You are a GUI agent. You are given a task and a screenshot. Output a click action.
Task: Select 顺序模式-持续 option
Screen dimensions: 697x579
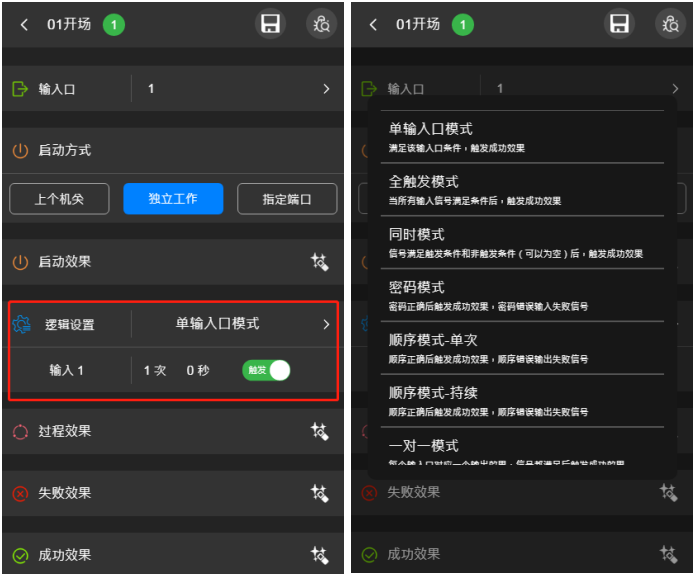point(522,401)
